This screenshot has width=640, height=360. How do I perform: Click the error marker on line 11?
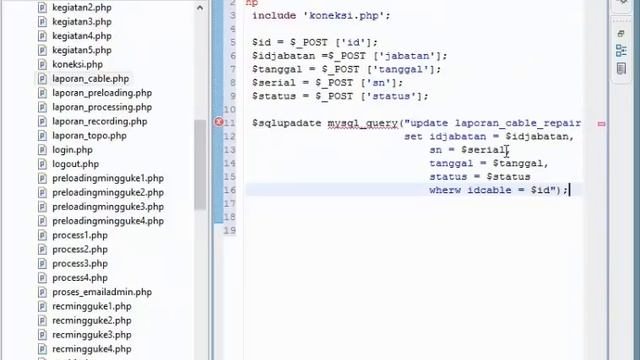(x=219, y=122)
